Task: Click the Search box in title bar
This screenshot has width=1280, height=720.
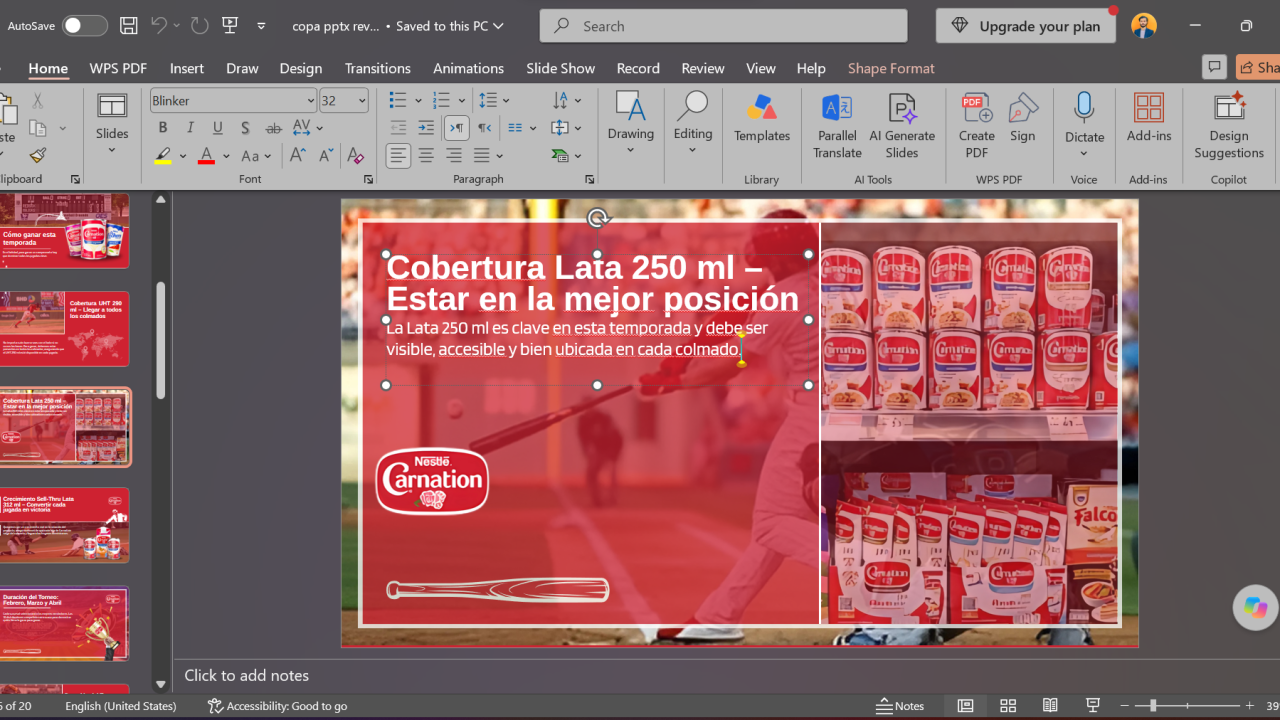Action: tap(724, 26)
